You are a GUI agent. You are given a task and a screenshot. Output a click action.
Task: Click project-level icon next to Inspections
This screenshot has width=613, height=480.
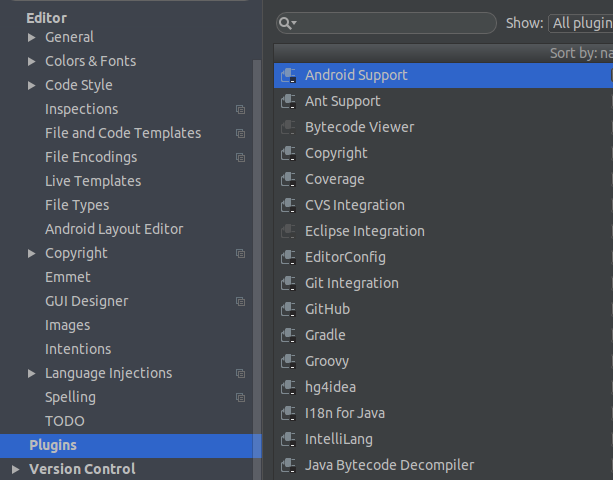pos(240,109)
